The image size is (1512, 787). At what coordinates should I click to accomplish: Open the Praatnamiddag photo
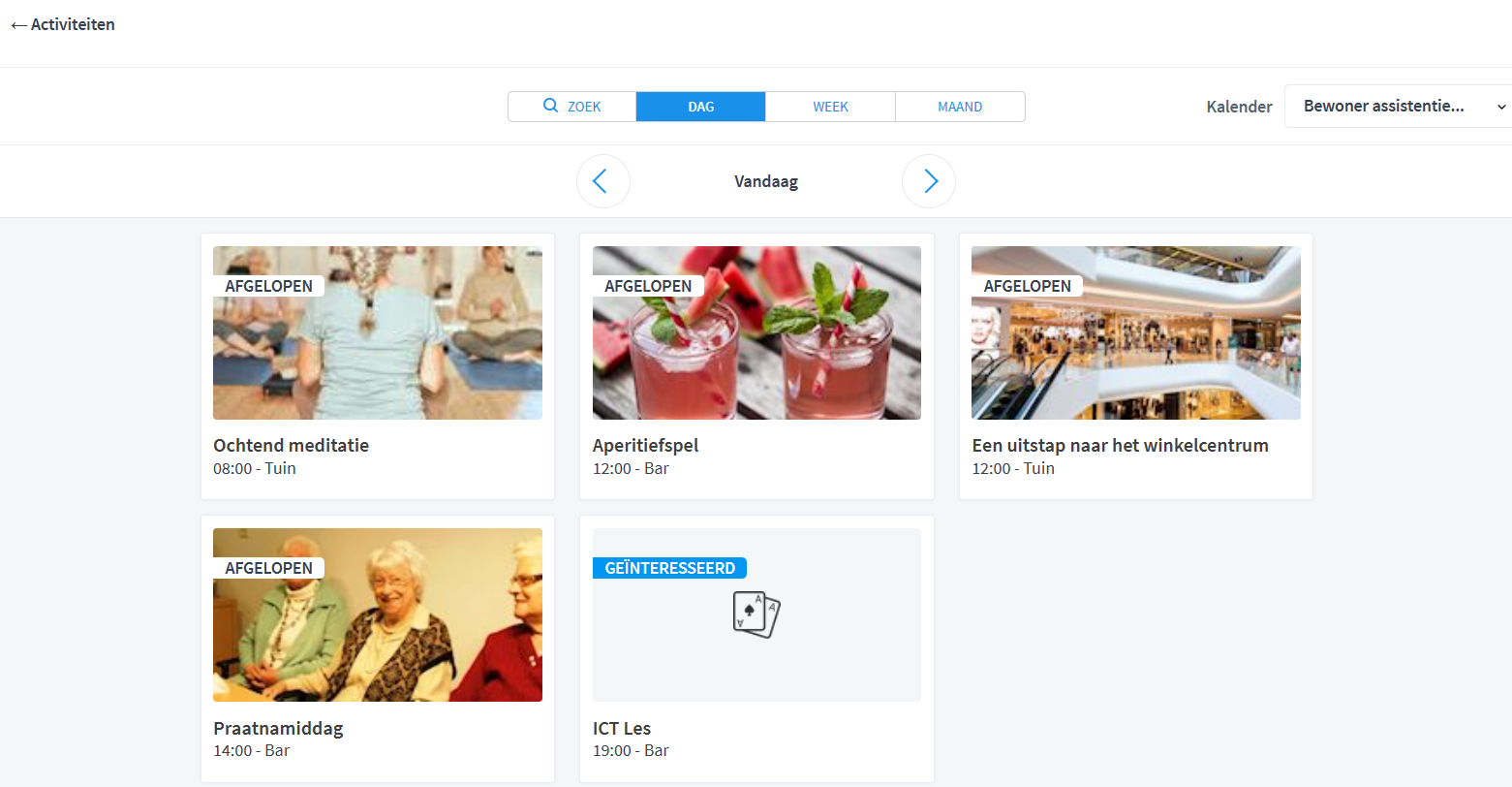pyautogui.click(x=378, y=614)
